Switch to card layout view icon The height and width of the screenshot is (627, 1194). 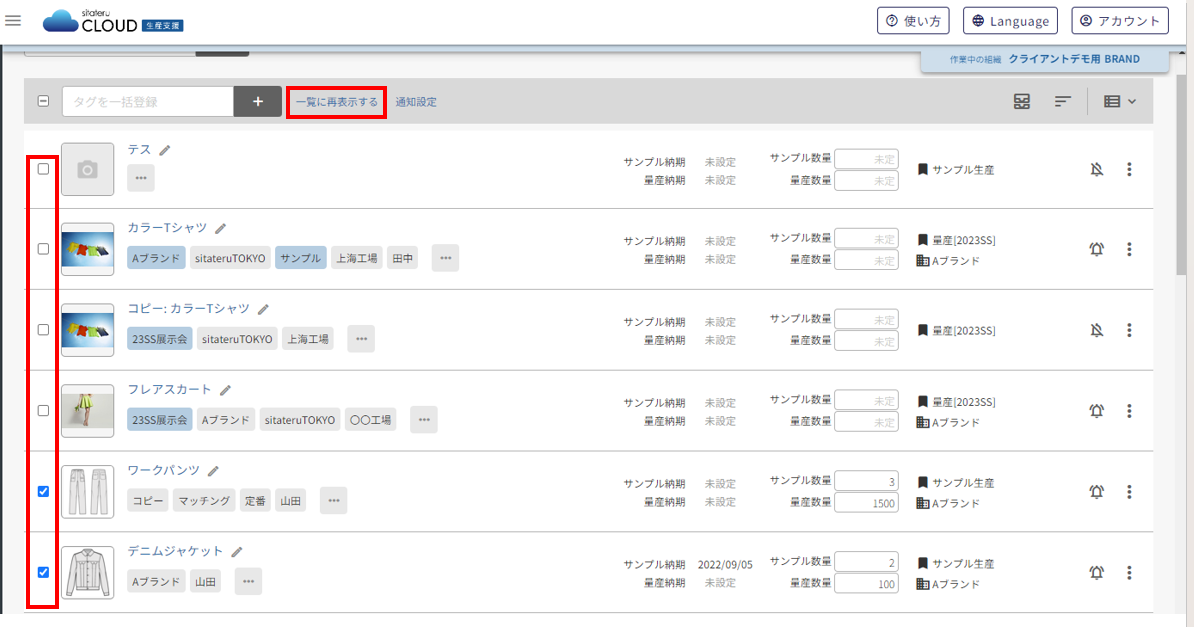coord(1022,101)
